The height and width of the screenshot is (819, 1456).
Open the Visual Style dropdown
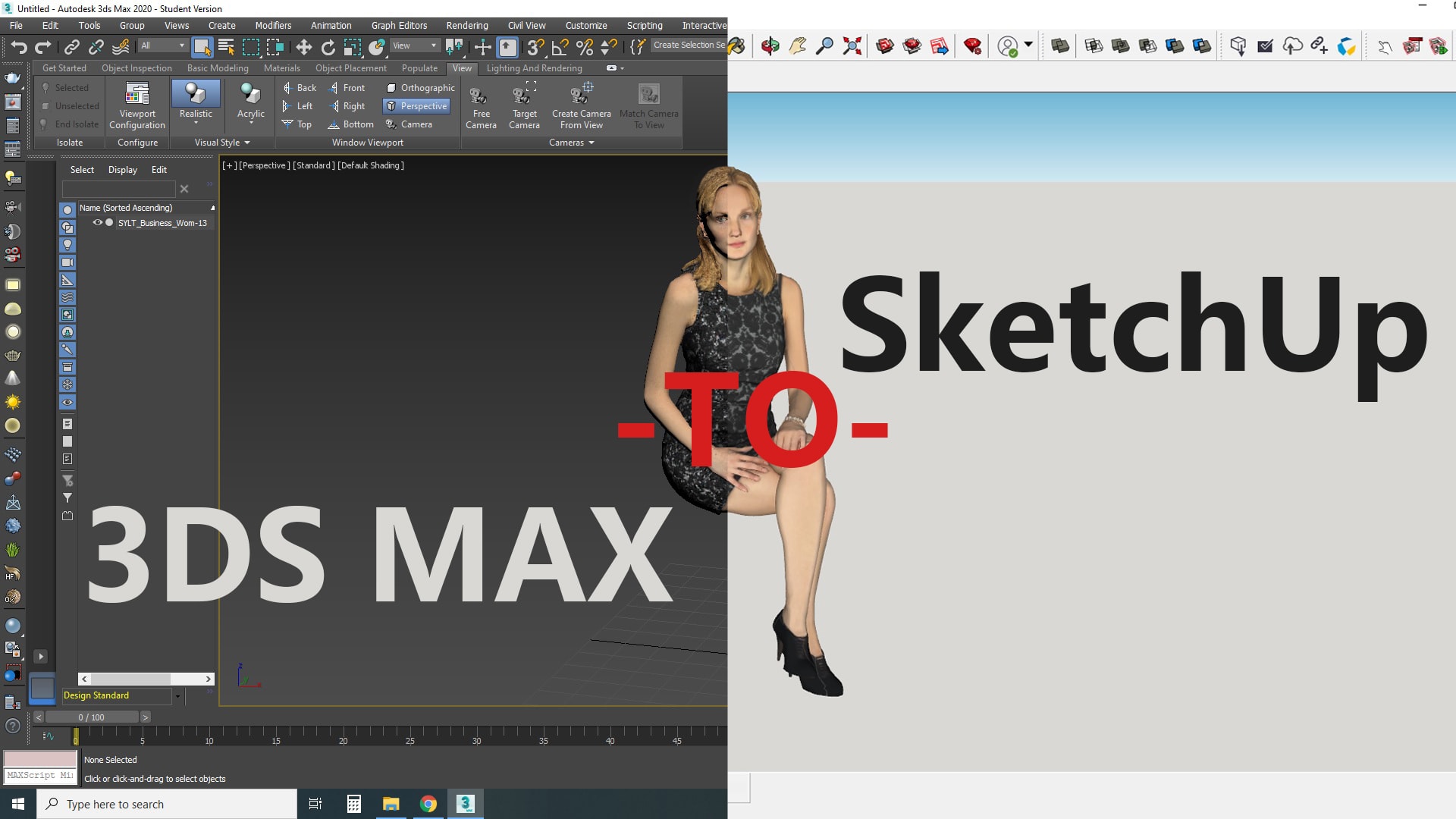click(221, 142)
